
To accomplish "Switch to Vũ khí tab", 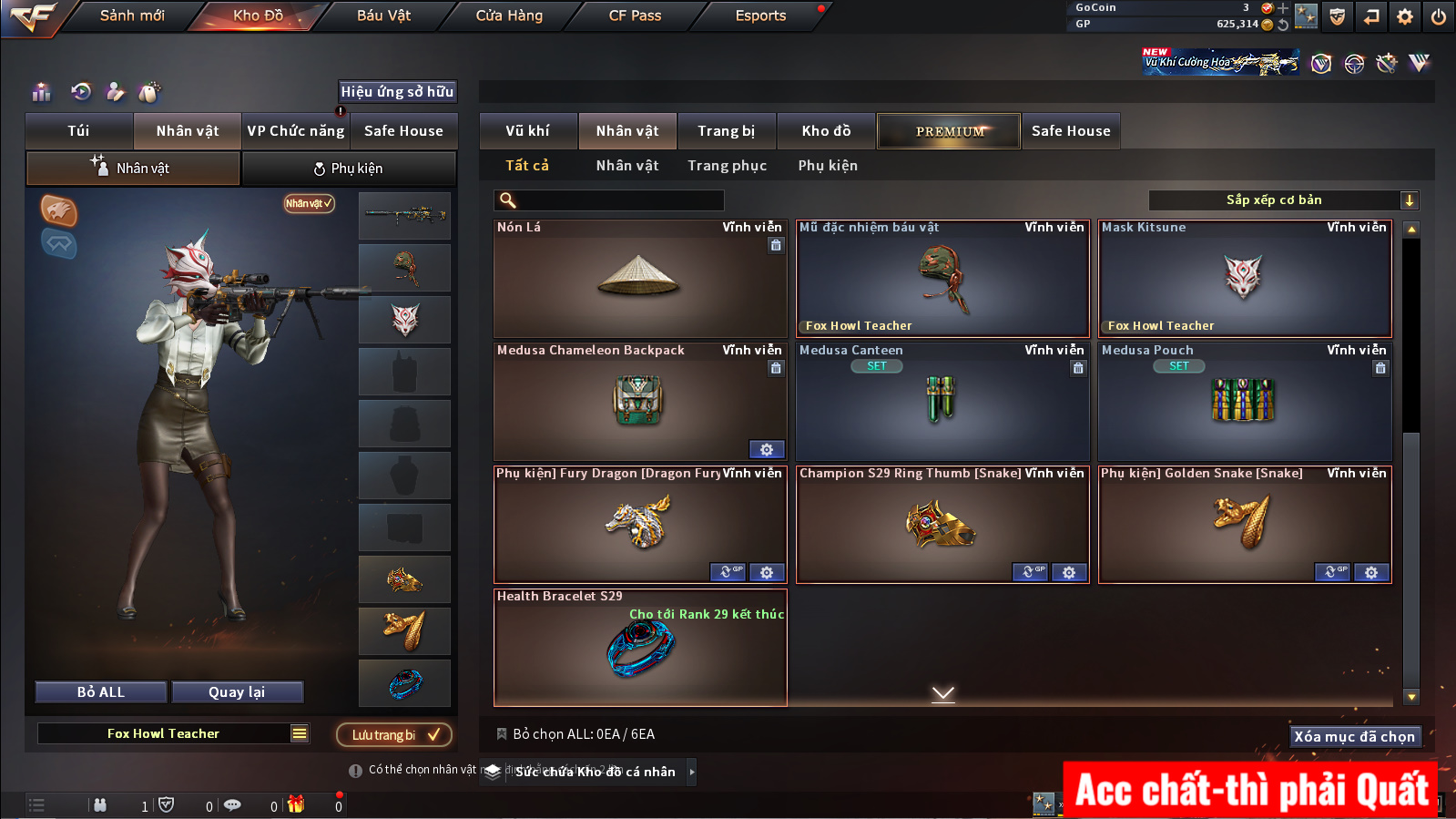I will (528, 131).
